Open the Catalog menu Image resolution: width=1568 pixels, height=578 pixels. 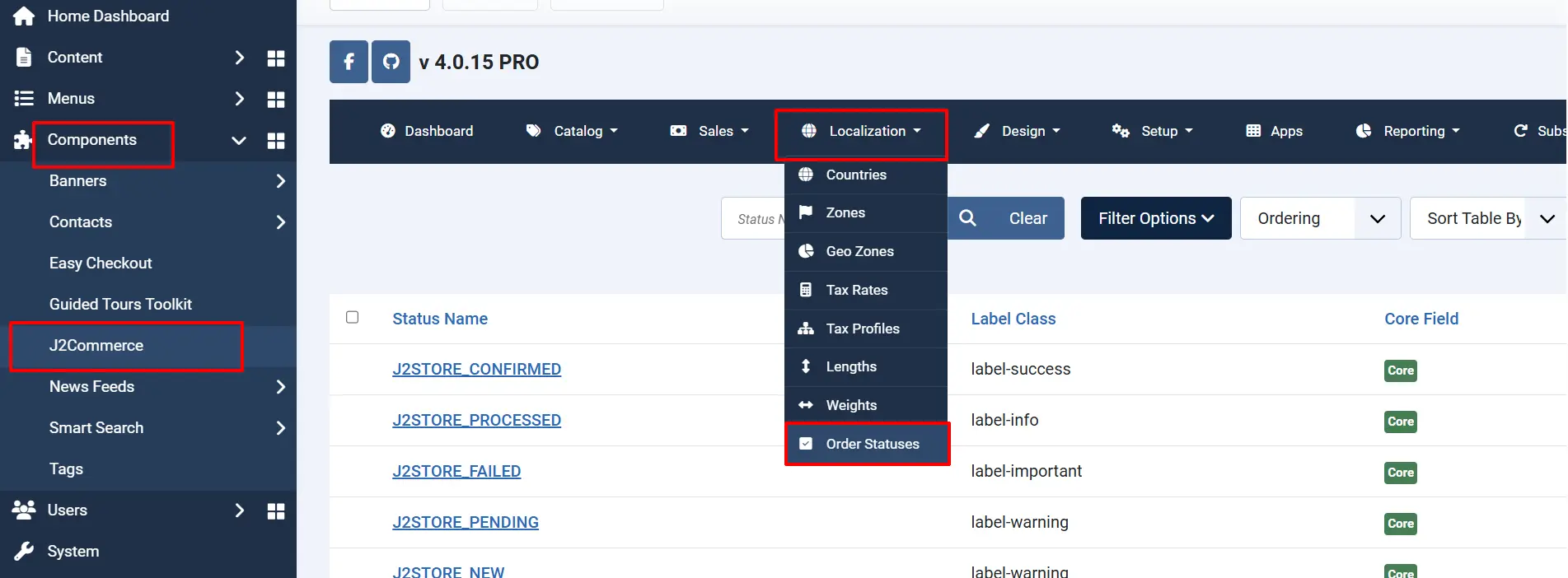(x=572, y=131)
